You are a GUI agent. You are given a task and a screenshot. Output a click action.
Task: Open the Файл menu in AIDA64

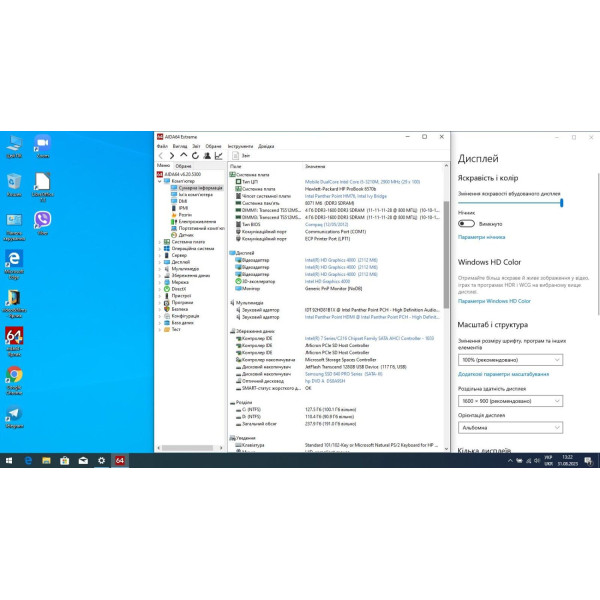coord(162,146)
